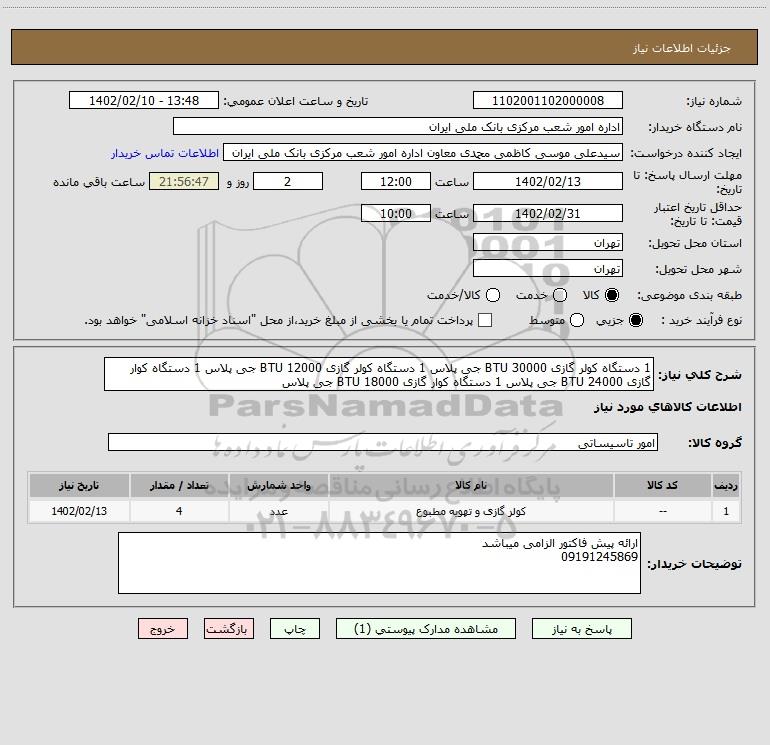Image resolution: width=770 pixels, height=745 pixels.
Task: Click the خروج exit button
Action: coord(163,629)
